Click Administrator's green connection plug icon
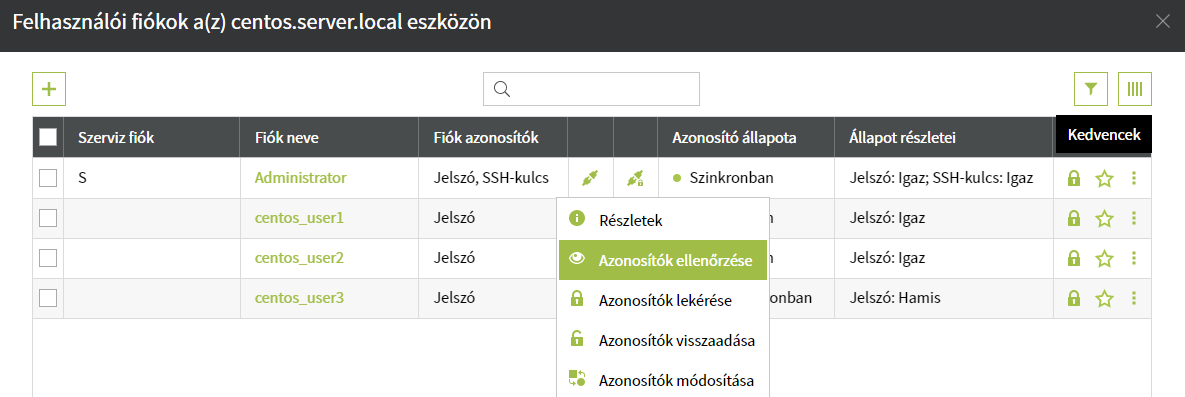The width and height of the screenshot is (1185, 397). tap(589, 178)
